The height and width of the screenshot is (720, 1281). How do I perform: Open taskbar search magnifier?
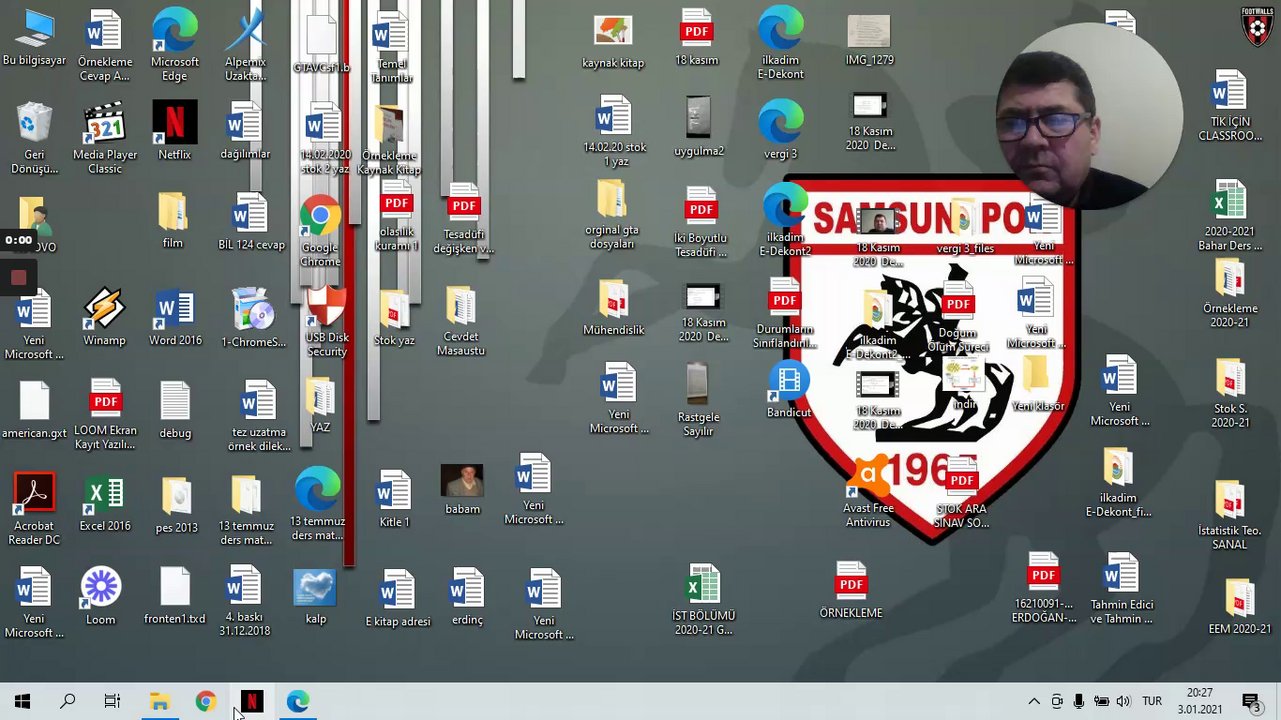[x=68, y=702]
